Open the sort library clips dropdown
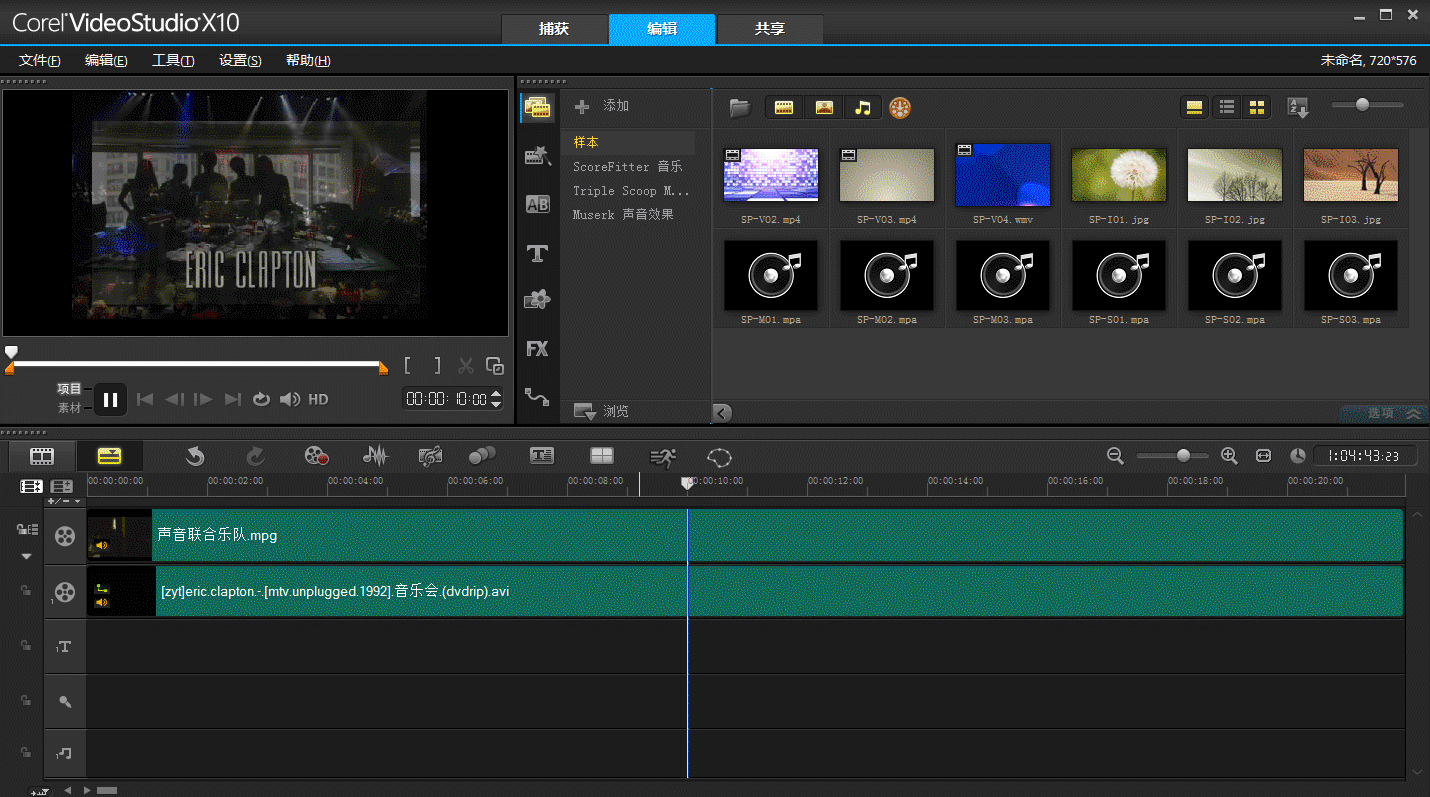 pos(1298,108)
